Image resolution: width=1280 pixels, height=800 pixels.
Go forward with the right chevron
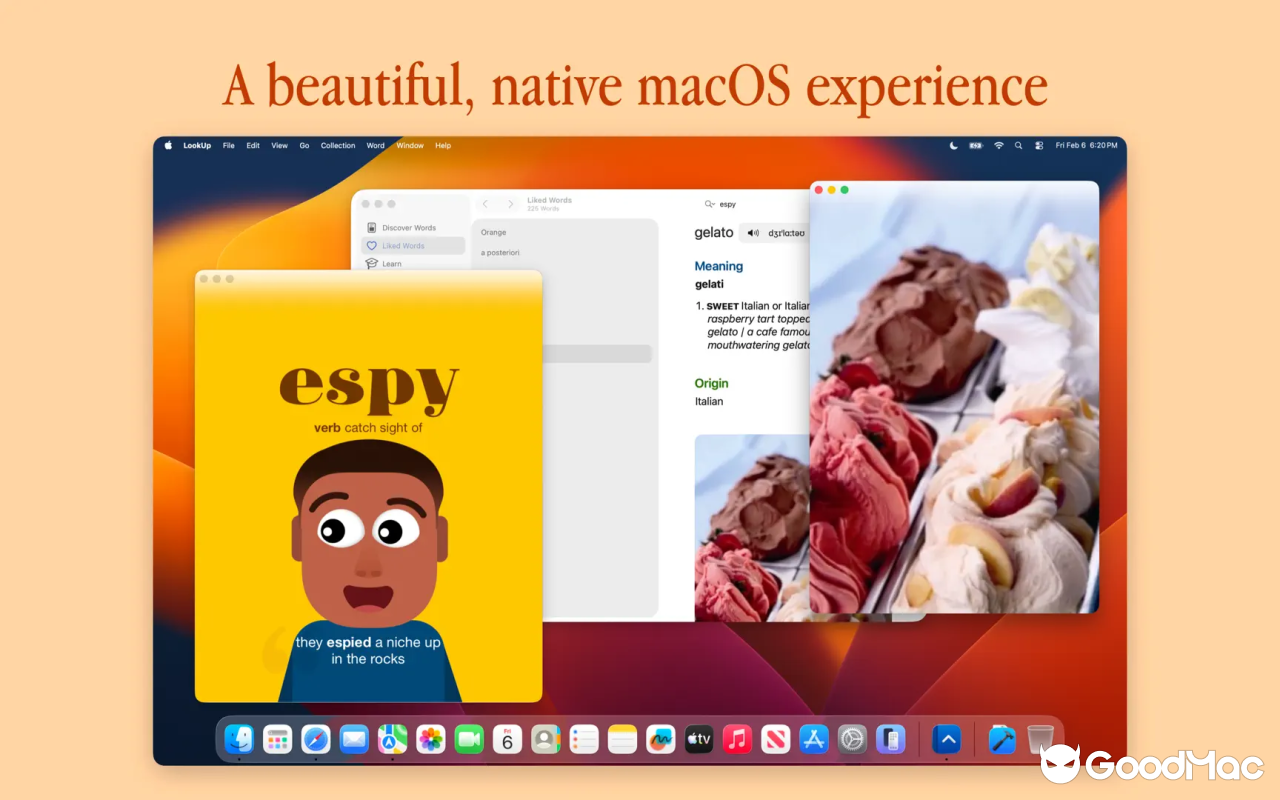[x=510, y=204]
